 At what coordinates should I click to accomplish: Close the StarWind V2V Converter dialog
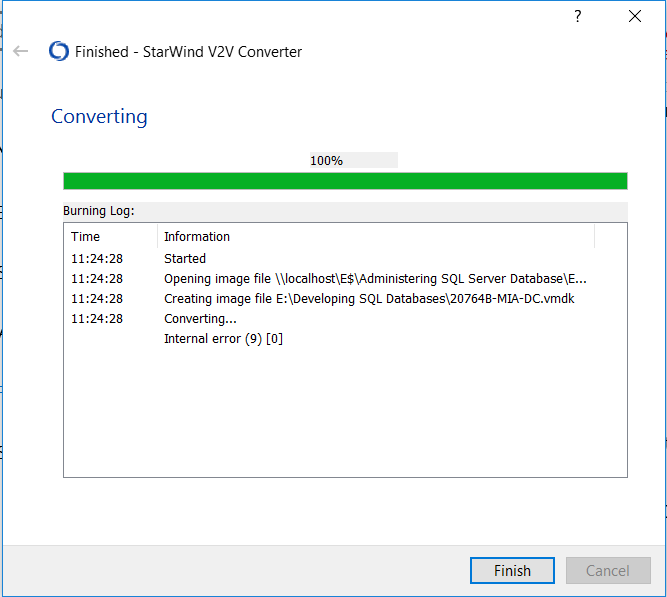click(635, 16)
